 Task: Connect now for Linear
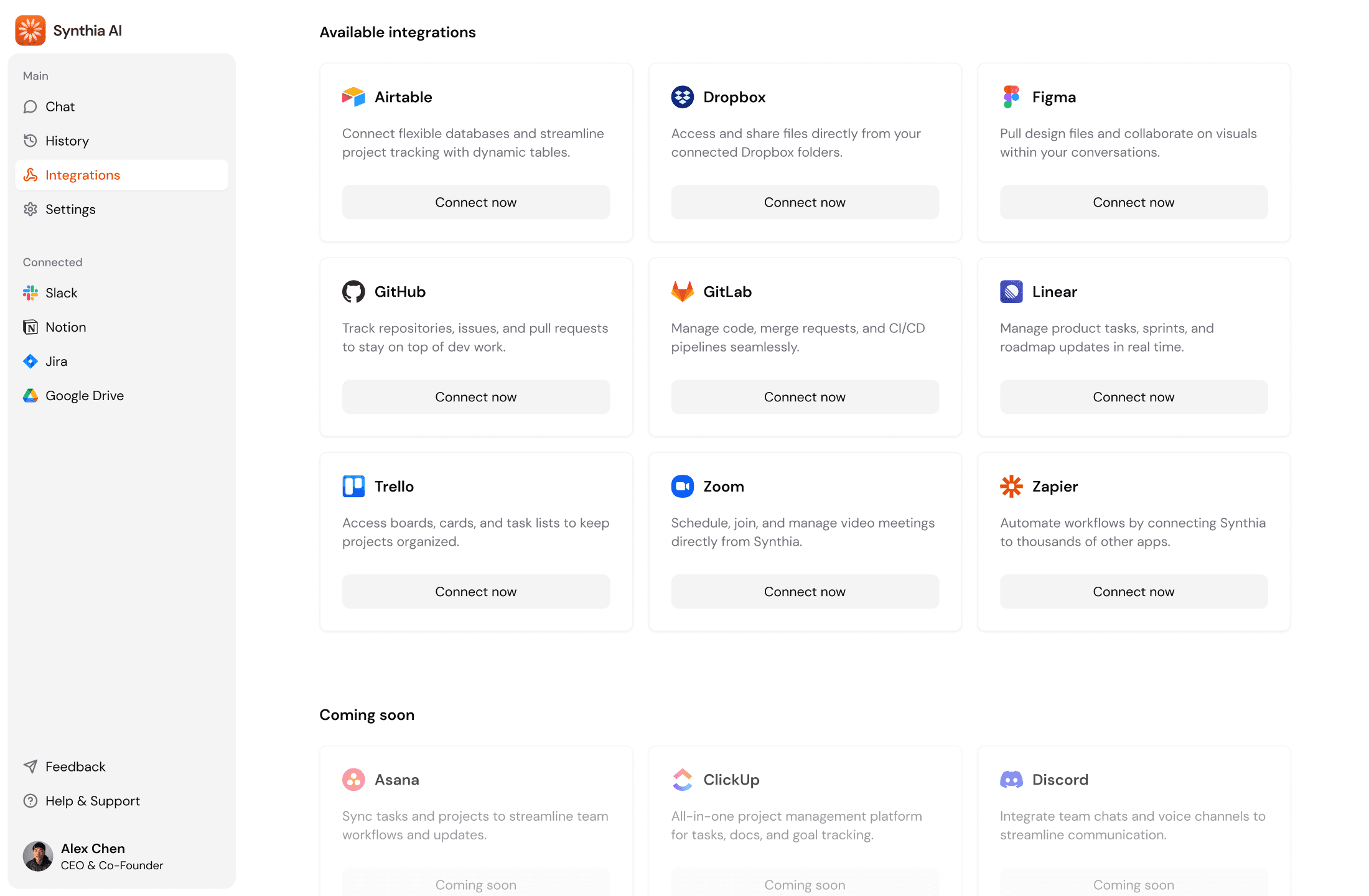pos(1133,396)
